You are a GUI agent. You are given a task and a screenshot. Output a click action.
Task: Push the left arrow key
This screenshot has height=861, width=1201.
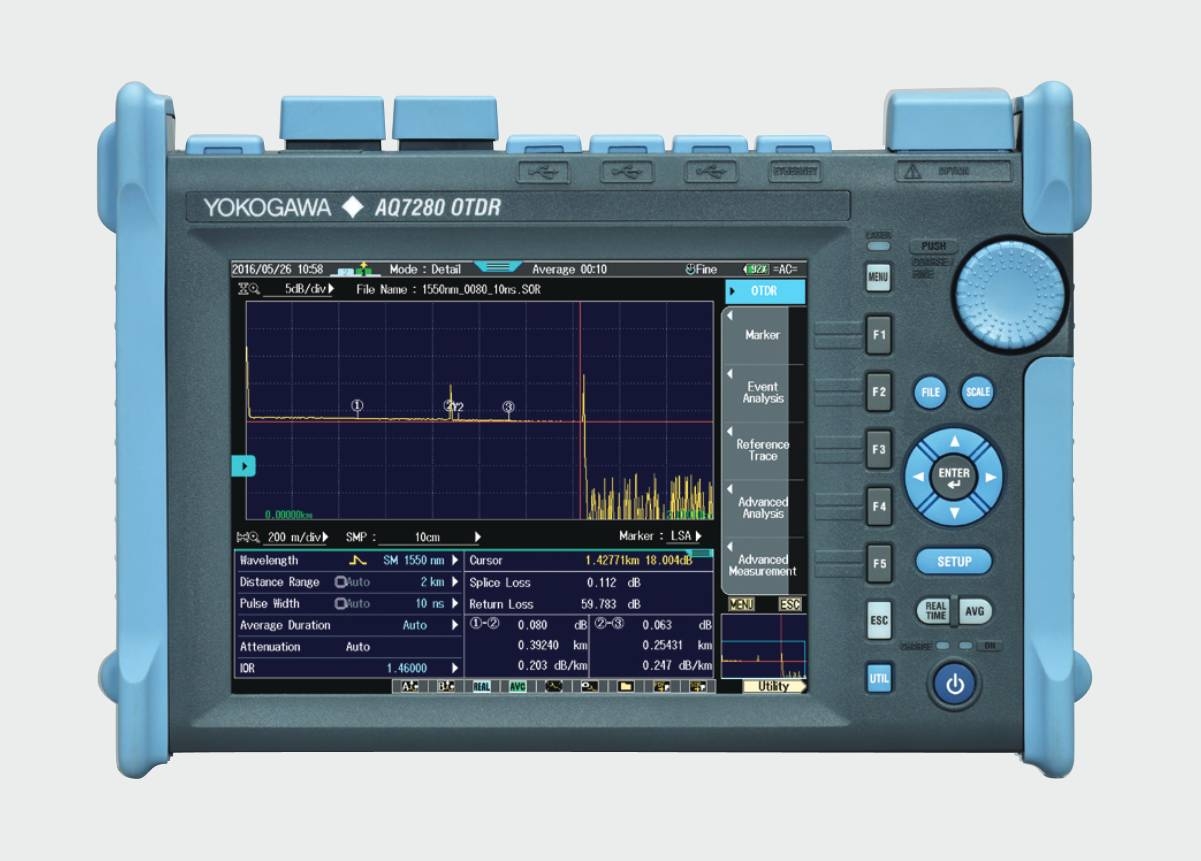pos(919,477)
